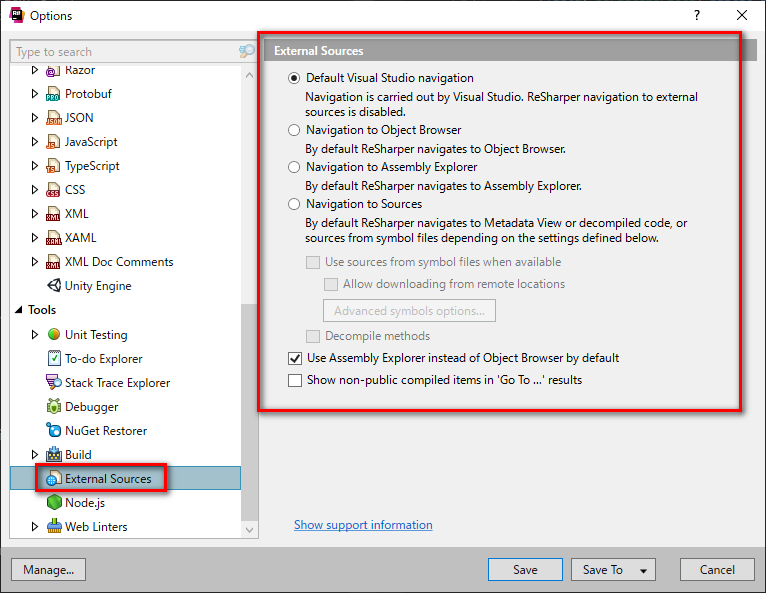Expand the Build tree node
Screen dimensions: 766x593
click(x=34, y=454)
